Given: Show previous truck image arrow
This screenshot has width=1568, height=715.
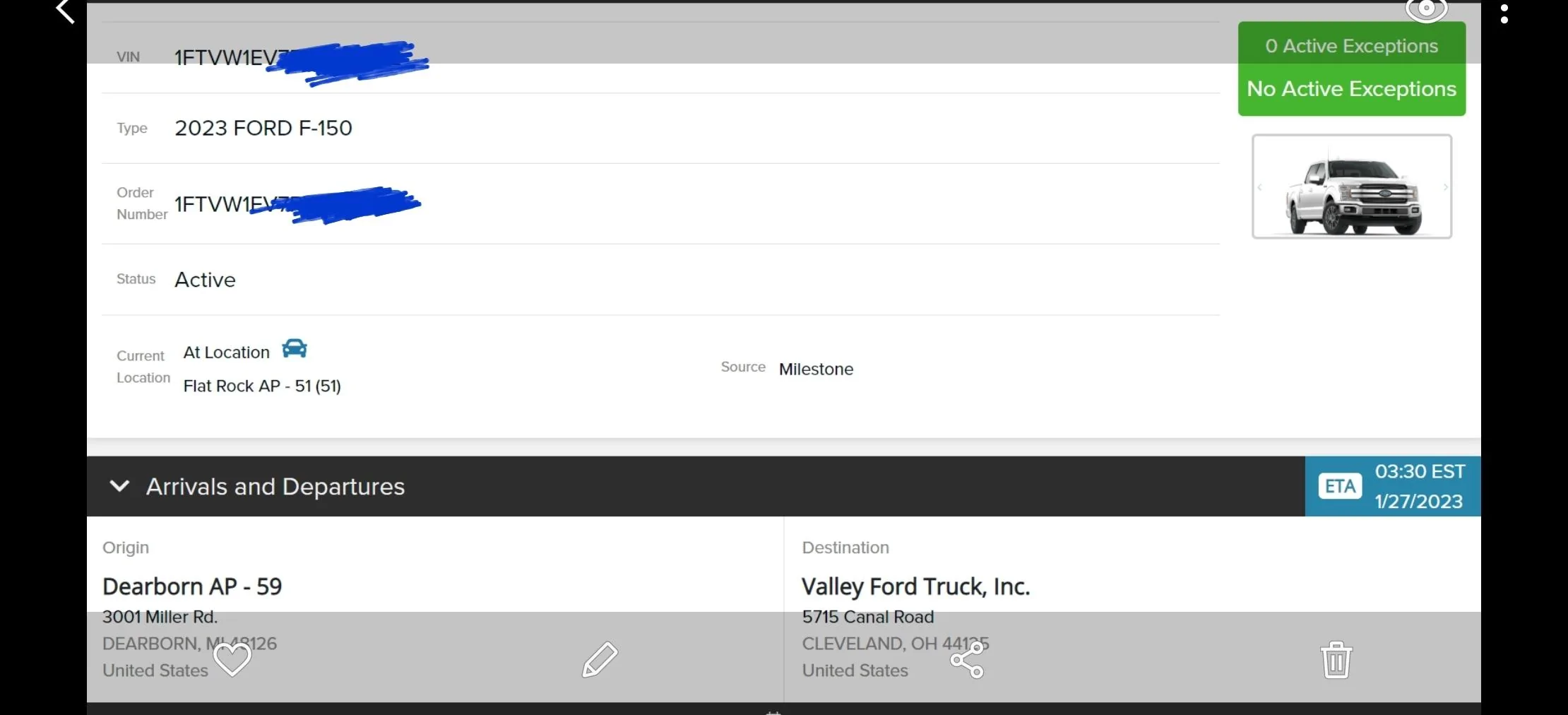Looking at the screenshot, I should click(x=1259, y=187).
